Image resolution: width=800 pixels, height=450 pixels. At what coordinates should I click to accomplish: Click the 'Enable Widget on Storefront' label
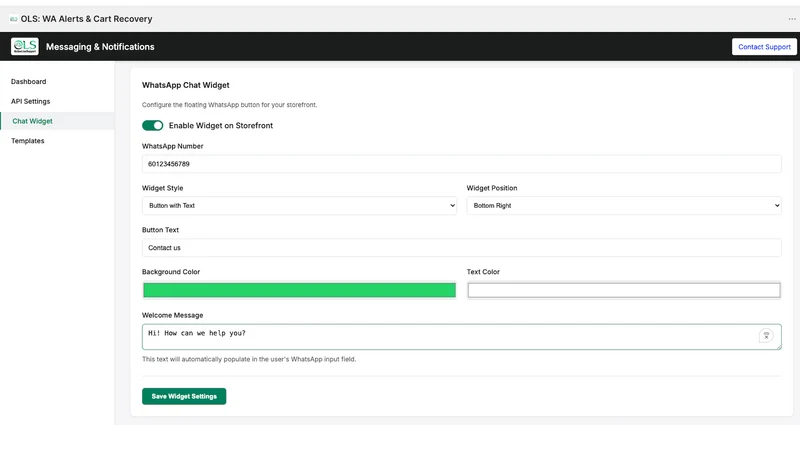221,126
